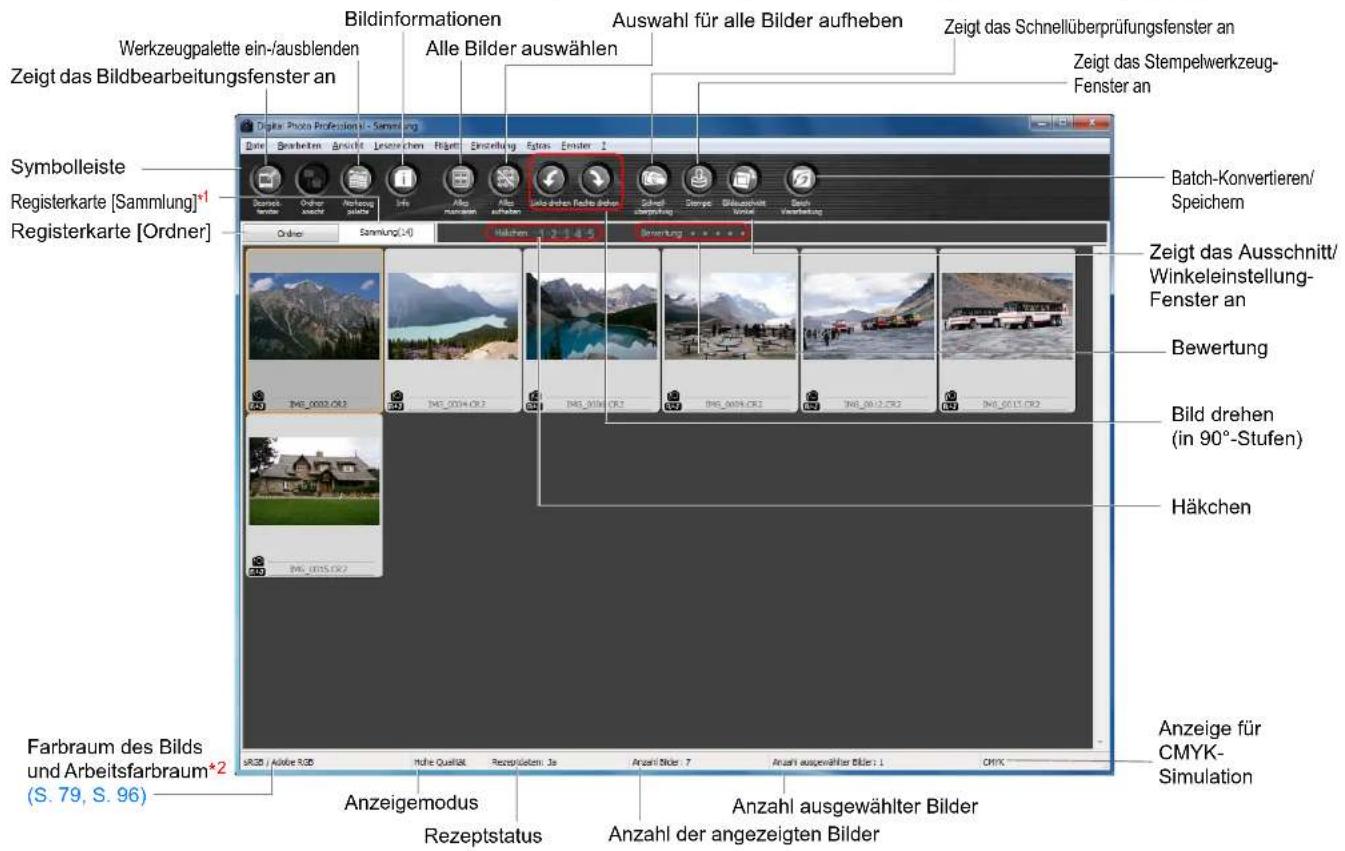The height and width of the screenshot is (851, 1345).
Task: Click the CMYK status bar indicator
Action: [x=996, y=761]
